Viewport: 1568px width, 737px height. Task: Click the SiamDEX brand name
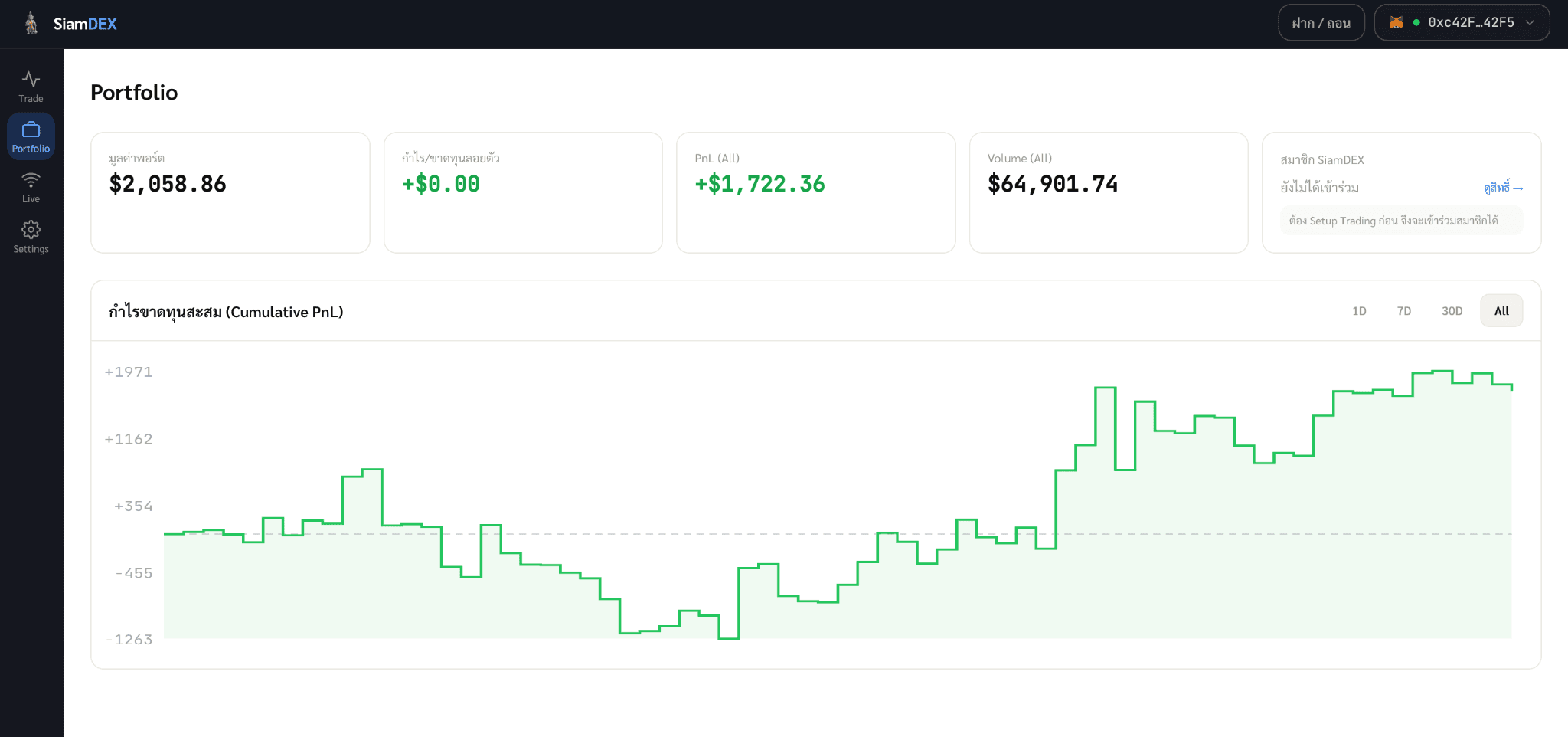tap(85, 24)
